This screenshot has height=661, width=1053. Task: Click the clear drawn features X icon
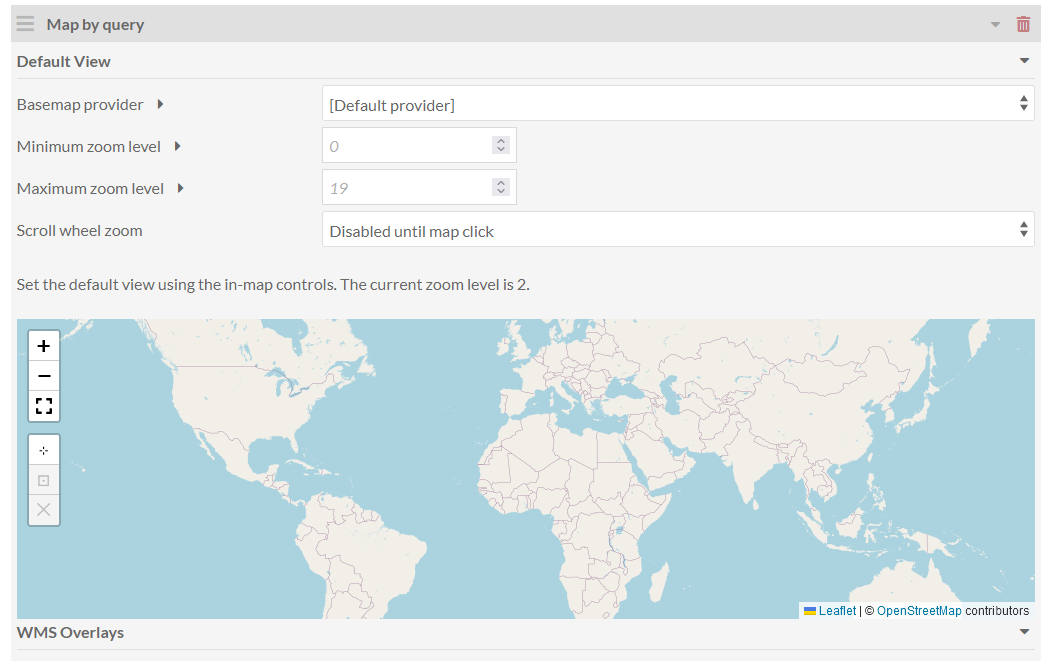(44, 510)
